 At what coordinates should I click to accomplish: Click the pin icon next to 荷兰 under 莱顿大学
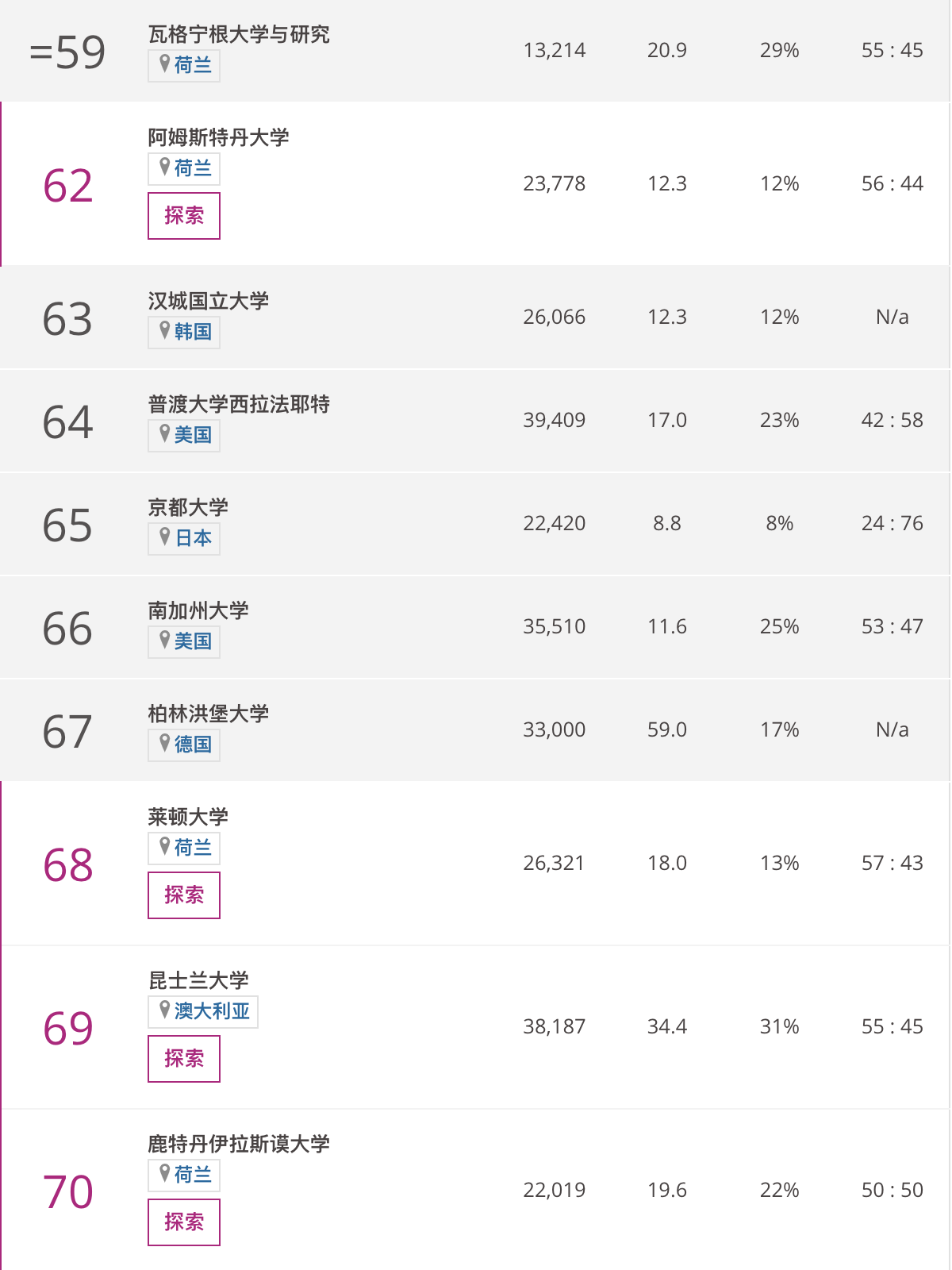(x=165, y=846)
